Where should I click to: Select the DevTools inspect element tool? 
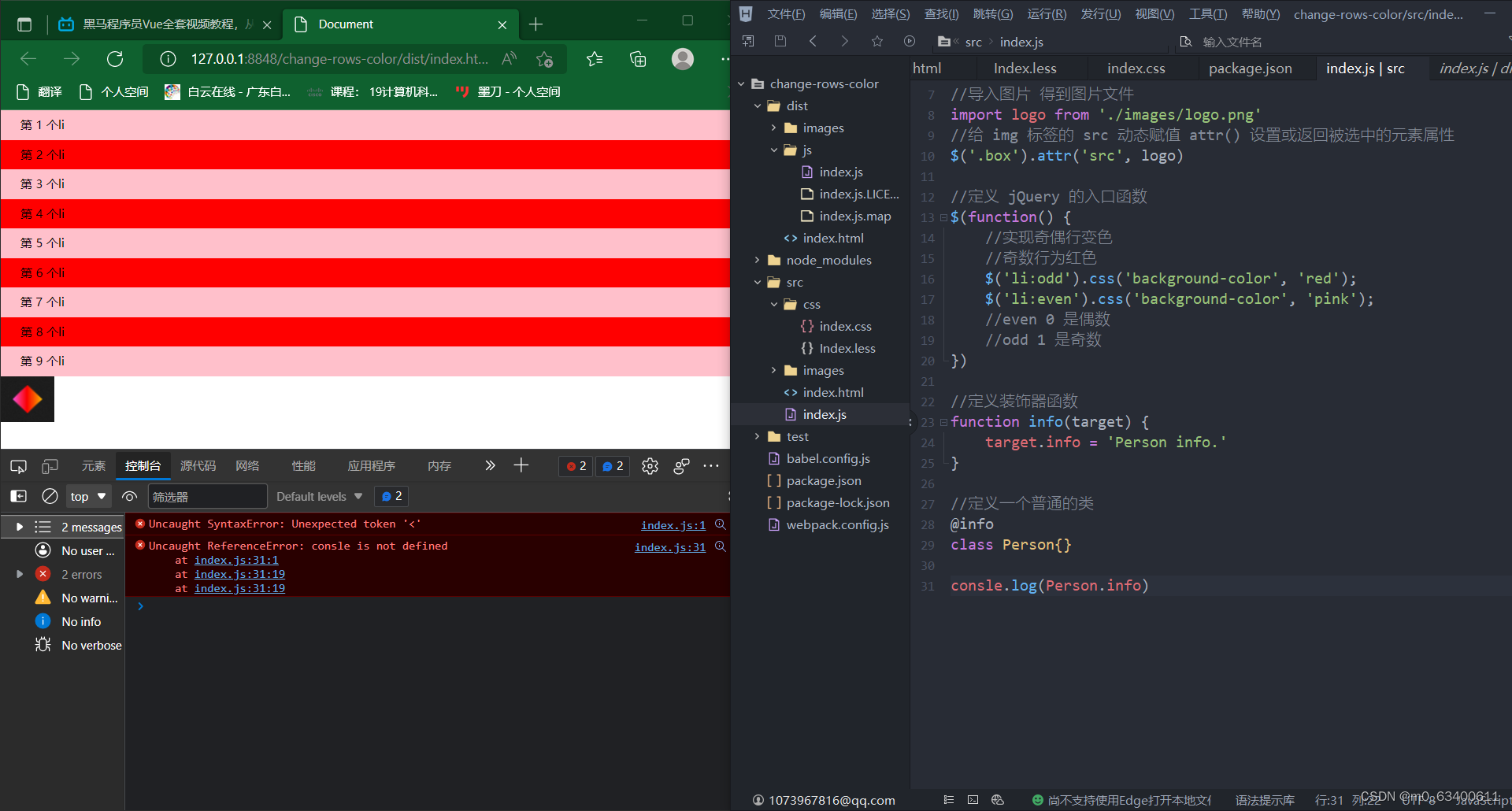coord(18,466)
